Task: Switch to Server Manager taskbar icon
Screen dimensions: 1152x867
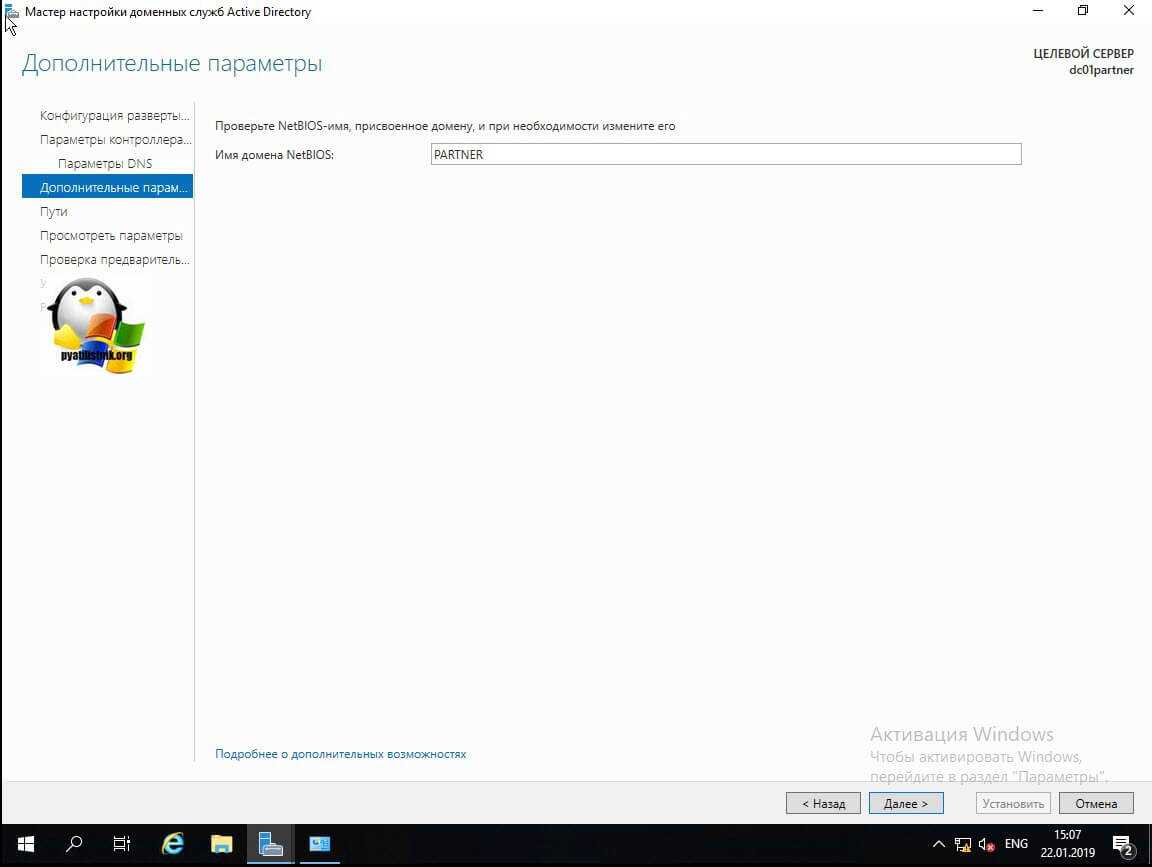Action: tap(270, 844)
